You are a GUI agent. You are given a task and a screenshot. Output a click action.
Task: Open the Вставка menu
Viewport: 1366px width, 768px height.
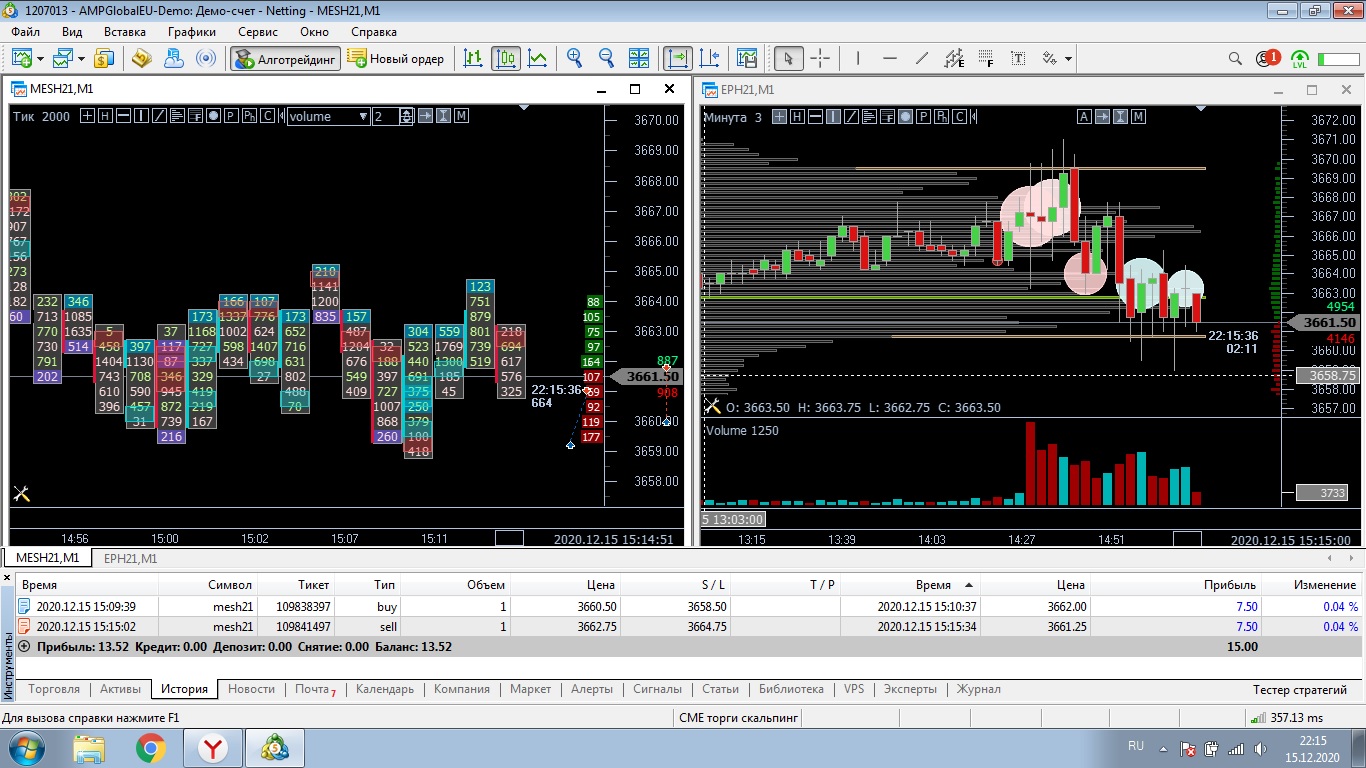125,31
